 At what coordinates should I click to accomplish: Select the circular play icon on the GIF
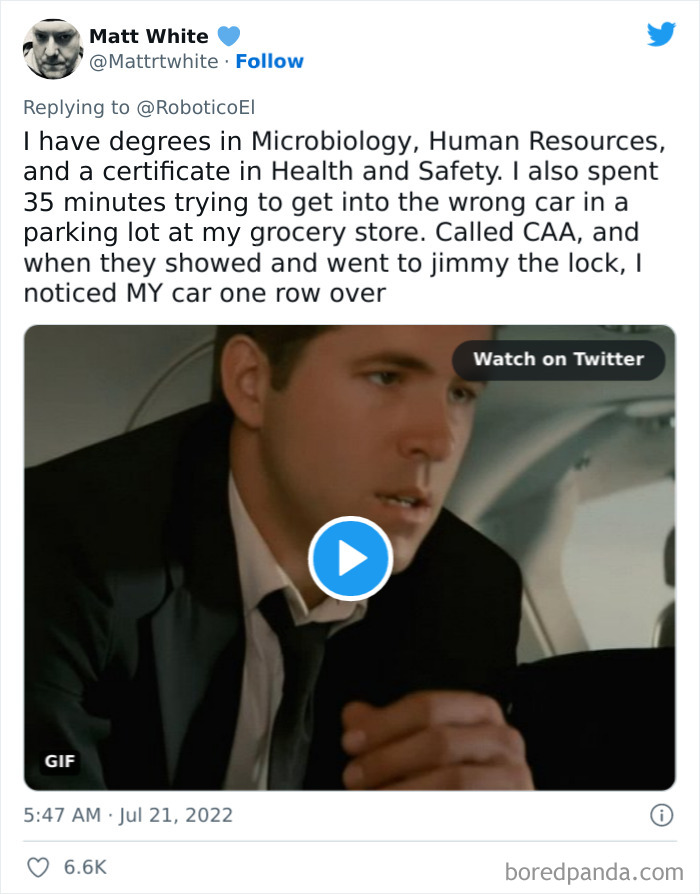point(350,559)
